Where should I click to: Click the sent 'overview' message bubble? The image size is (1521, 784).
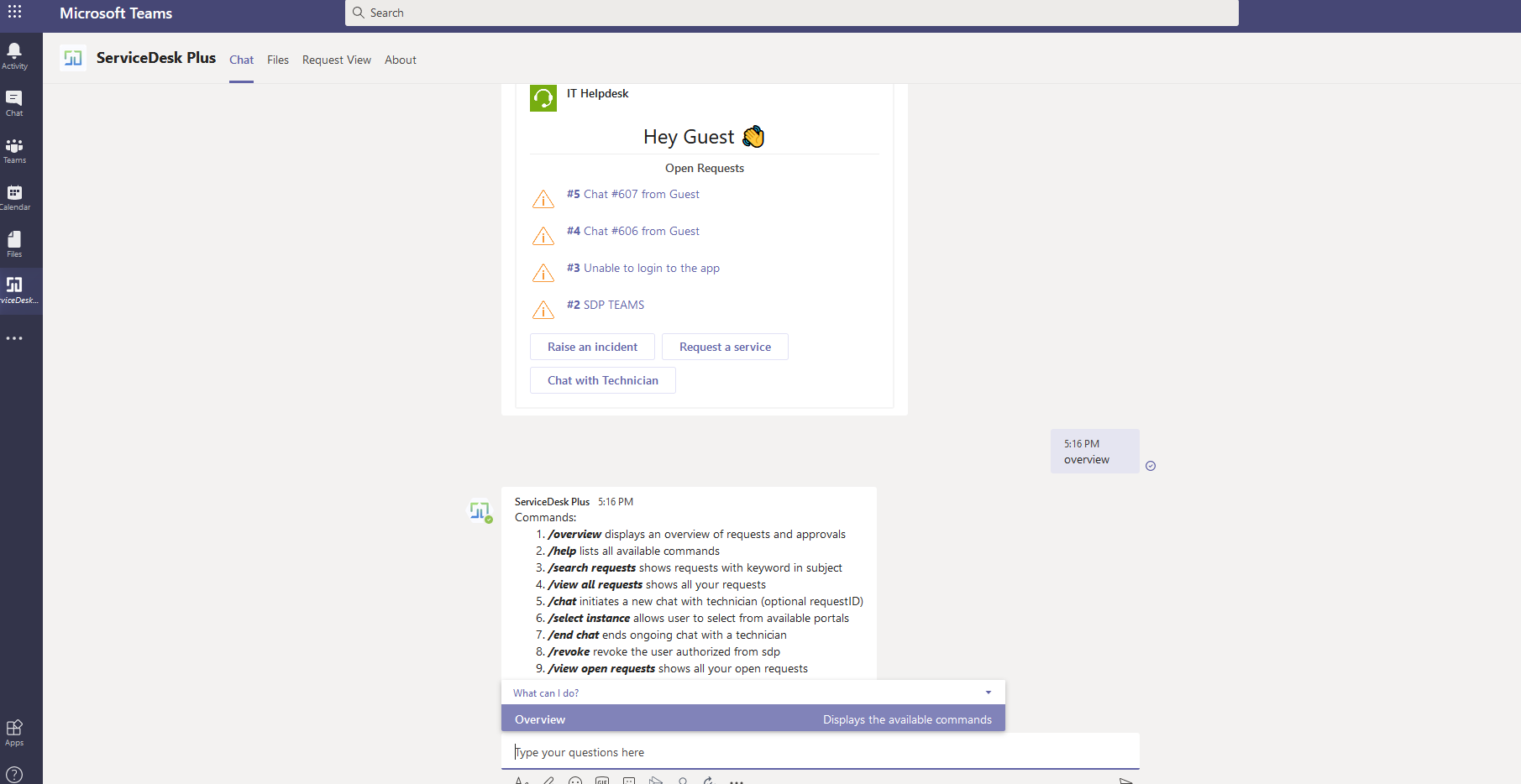point(1094,452)
